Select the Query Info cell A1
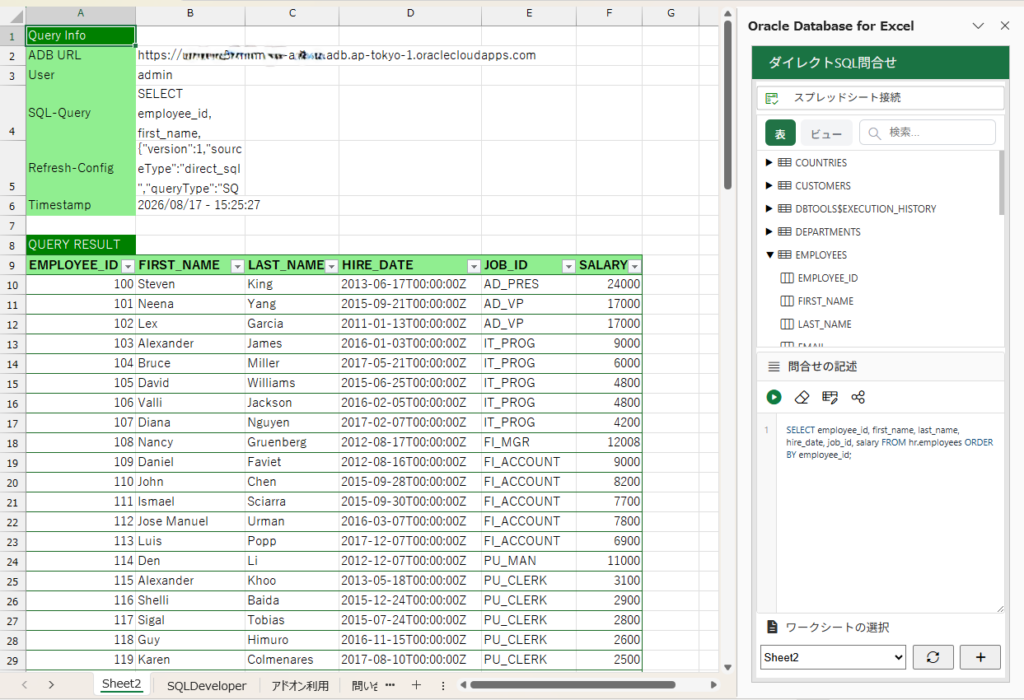The width and height of the screenshot is (1024, 700). (80, 35)
